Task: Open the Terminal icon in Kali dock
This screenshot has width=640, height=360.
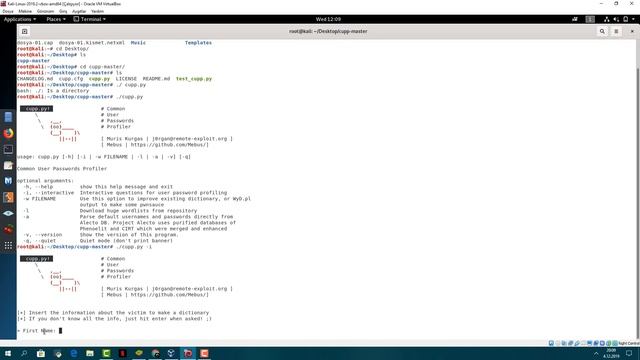Action: pos(8,149)
